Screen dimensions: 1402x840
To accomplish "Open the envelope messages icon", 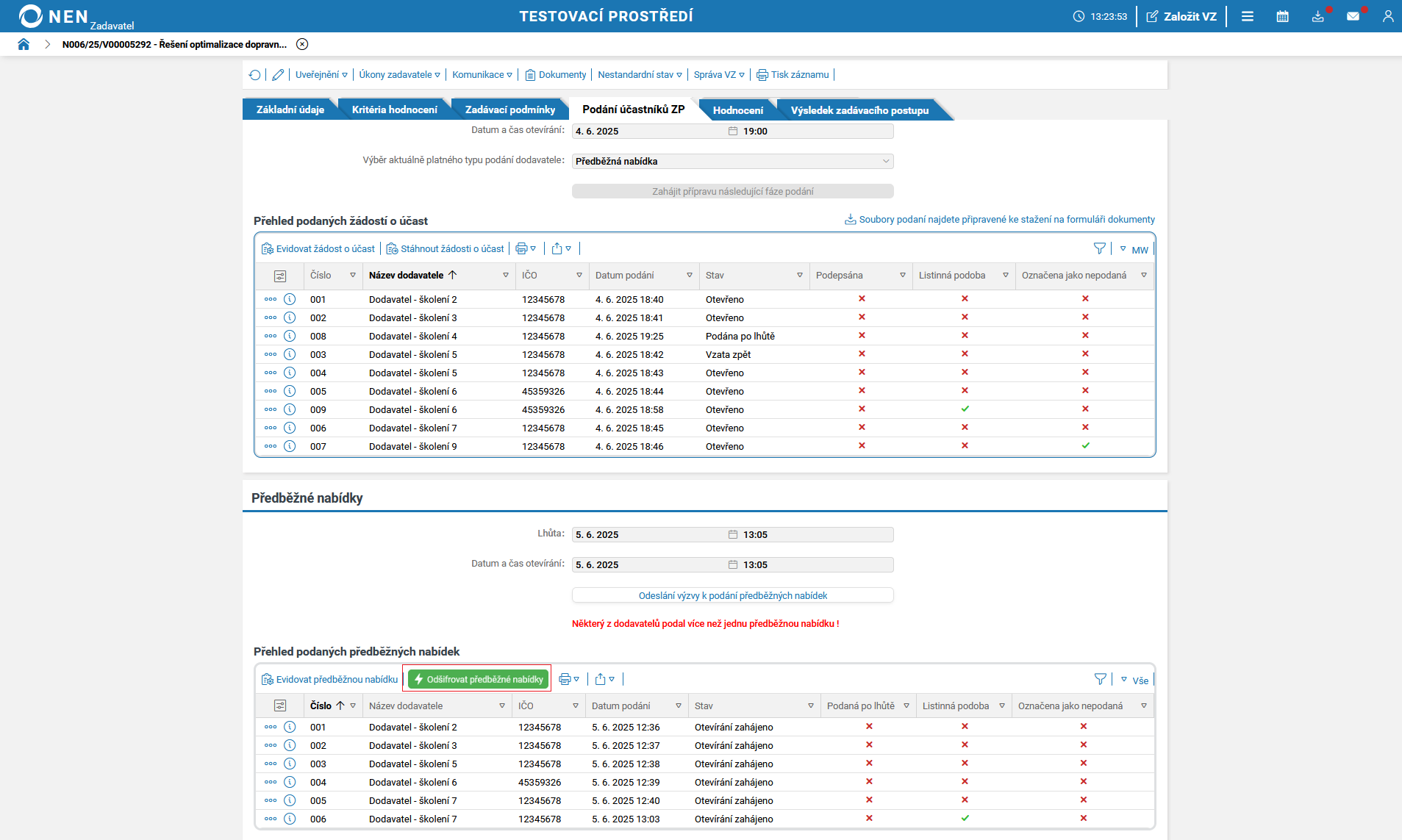I will click(x=1353, y=16).
